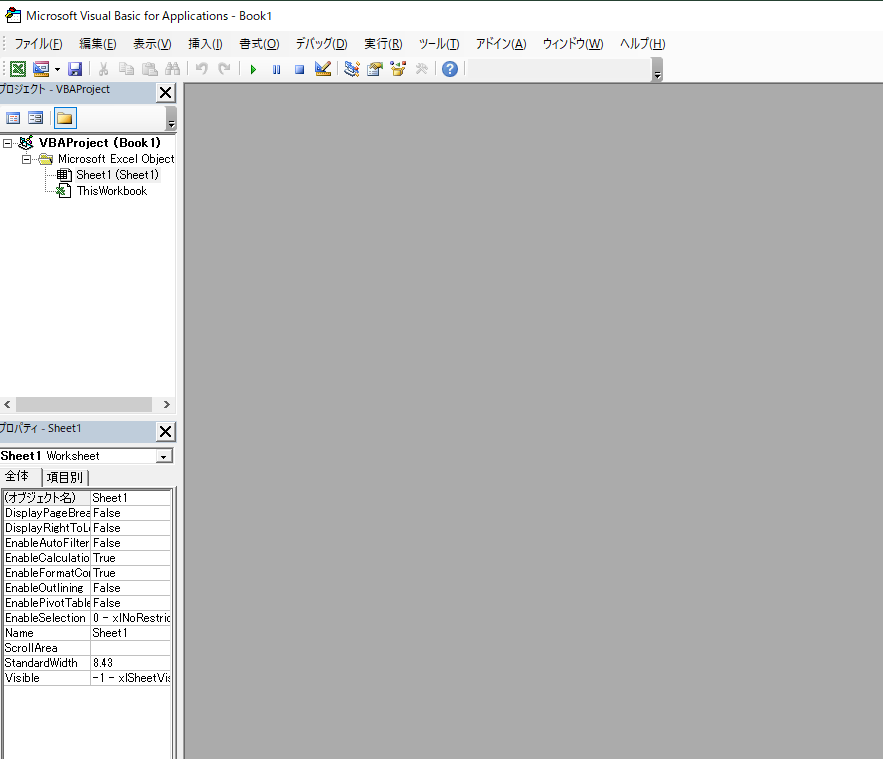The height and width of the screenshot is (759, 883).
Task: Open the ヘルプ(H) menu
Action: coord(643,44)
